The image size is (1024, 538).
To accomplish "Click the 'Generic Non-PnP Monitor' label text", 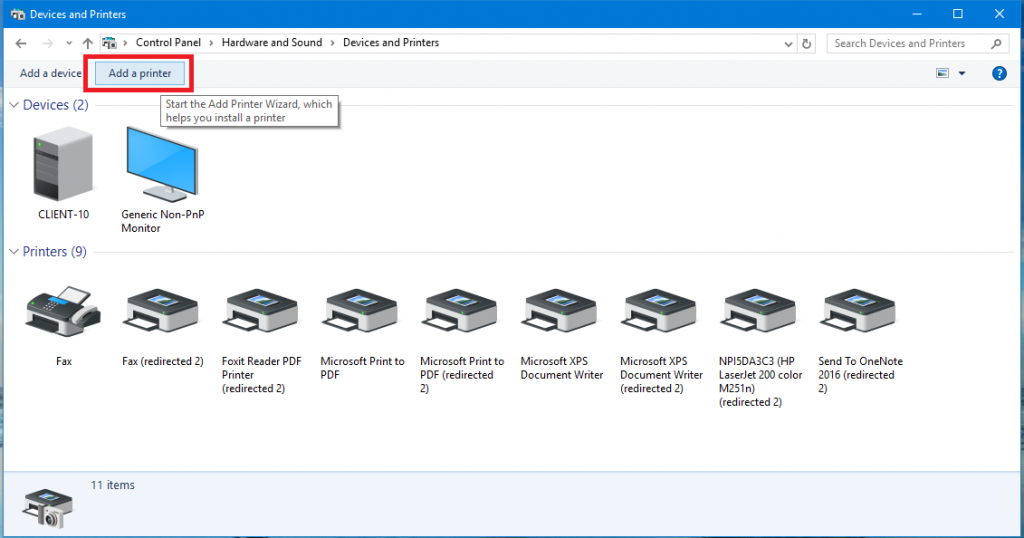I will 163,221.
